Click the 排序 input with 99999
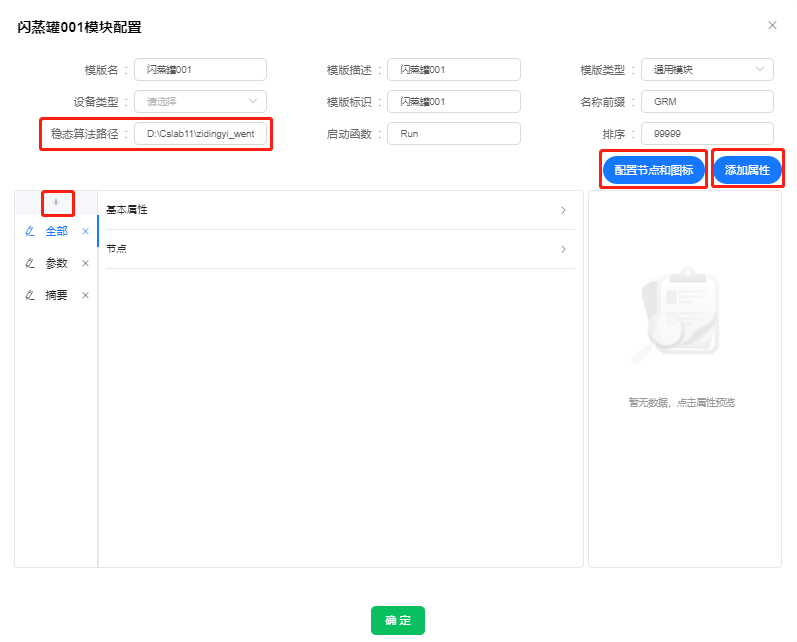The height and width of the screenshot is (642, 797). coord(707,133)
